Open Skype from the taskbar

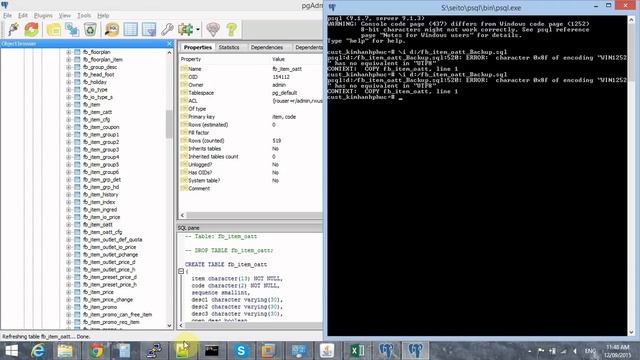(241, 351)
